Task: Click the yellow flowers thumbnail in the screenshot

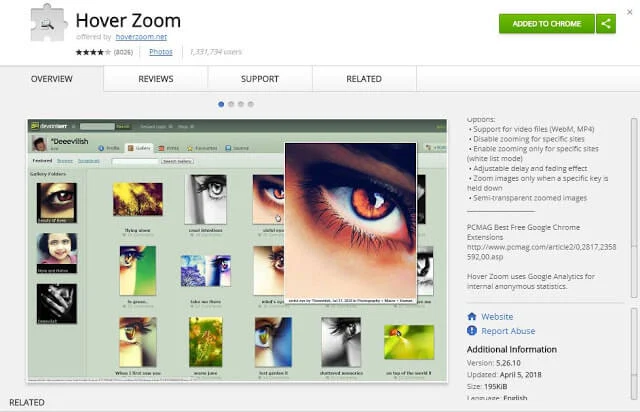Action: [138, 199]
